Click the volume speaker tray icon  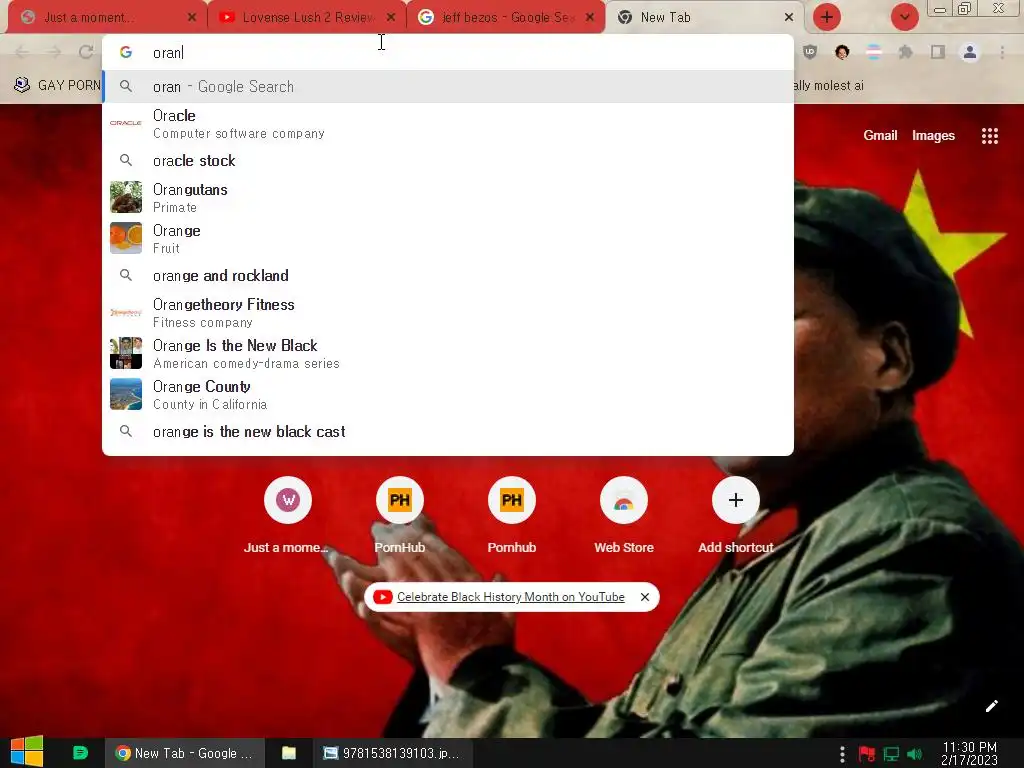pyautogui.click(x=915, y=754)
